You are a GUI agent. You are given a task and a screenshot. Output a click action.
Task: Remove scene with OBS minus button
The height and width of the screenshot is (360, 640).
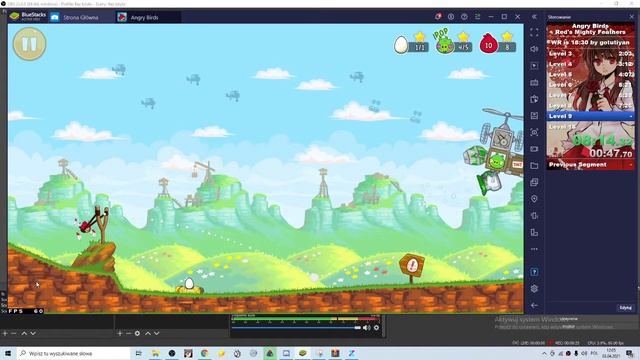(14, 333)
